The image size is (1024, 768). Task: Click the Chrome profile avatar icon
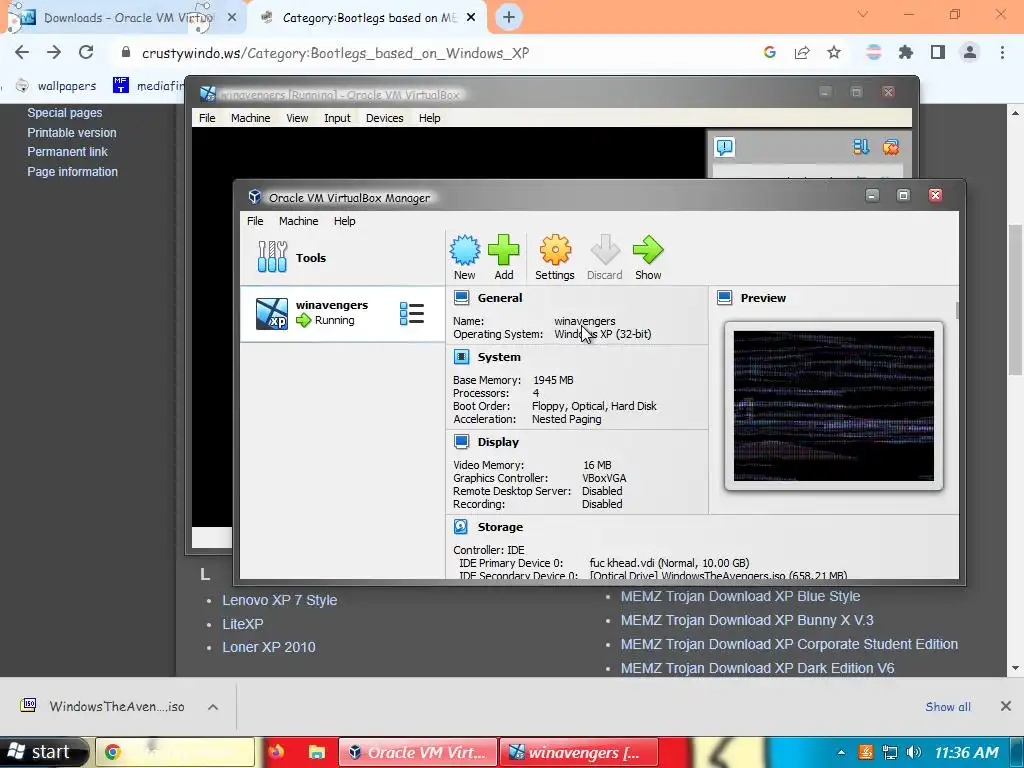pyautogui.click(x=970, y=52)
